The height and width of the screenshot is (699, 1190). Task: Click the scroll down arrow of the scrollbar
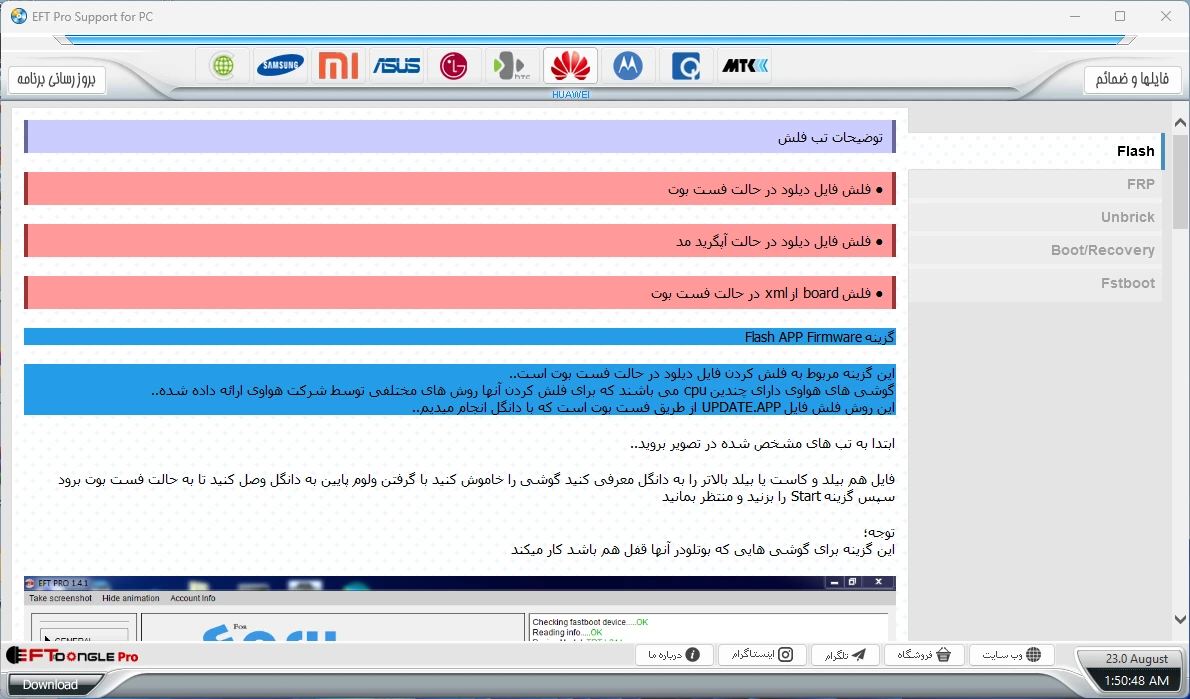click(x=1180, y=620)
